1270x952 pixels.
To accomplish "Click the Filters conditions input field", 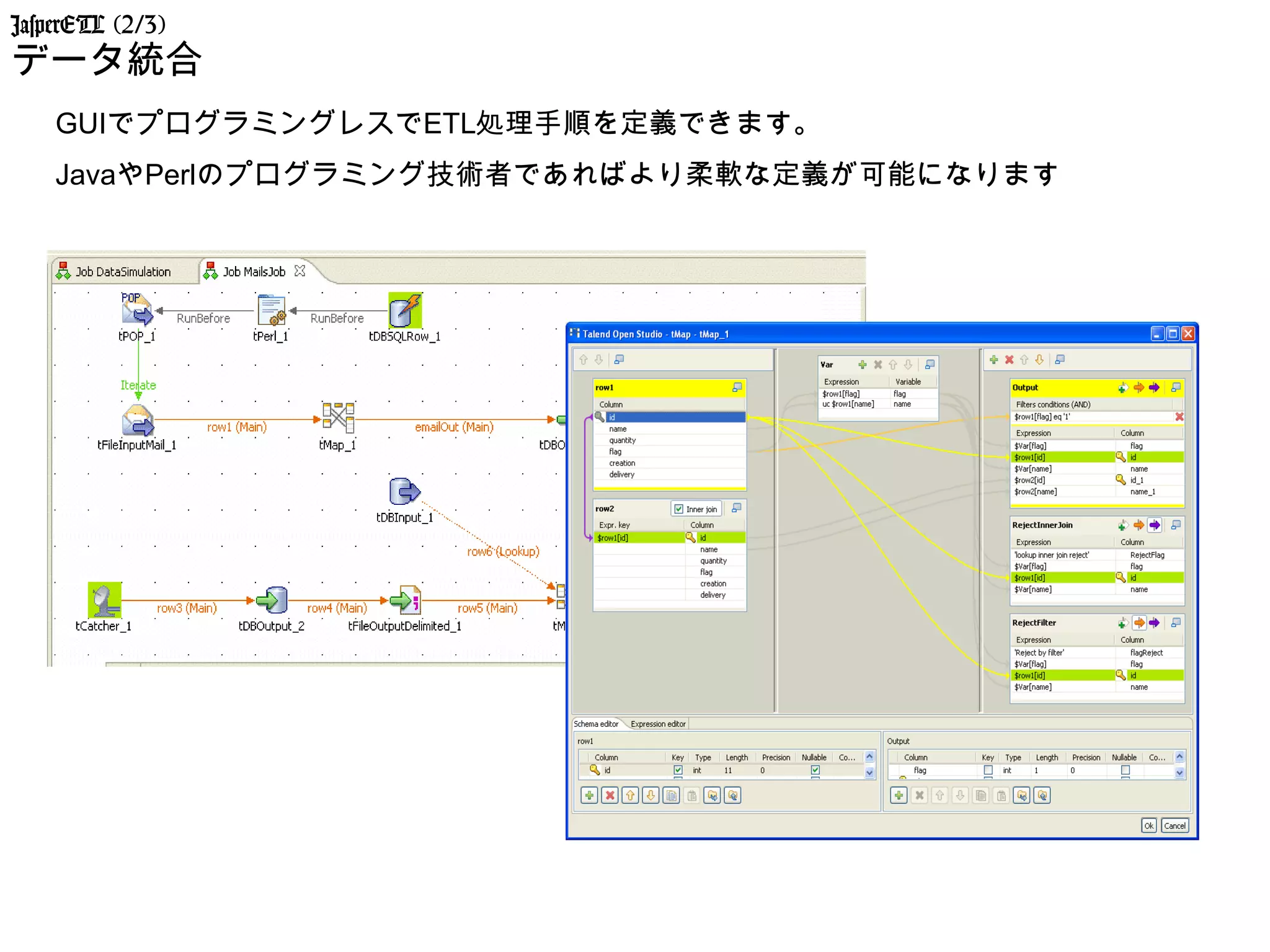I will point(1093,417).
